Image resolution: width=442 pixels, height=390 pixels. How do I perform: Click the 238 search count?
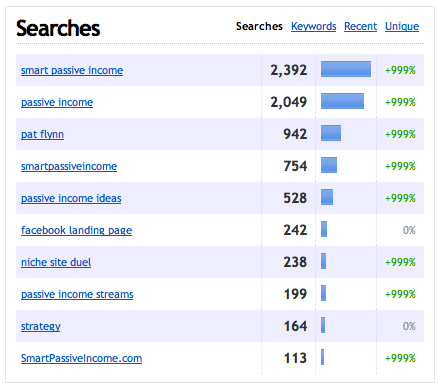(x=295, y=262)
